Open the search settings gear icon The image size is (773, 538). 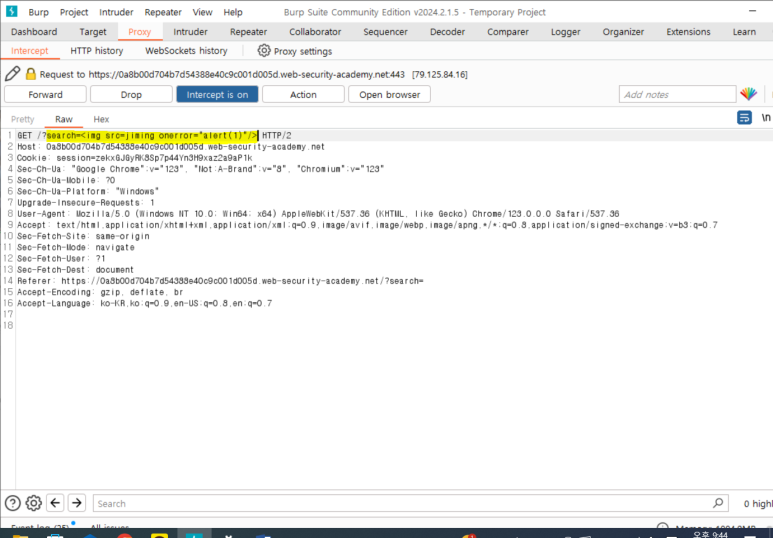pyautogui.click(x=34, y=503)
